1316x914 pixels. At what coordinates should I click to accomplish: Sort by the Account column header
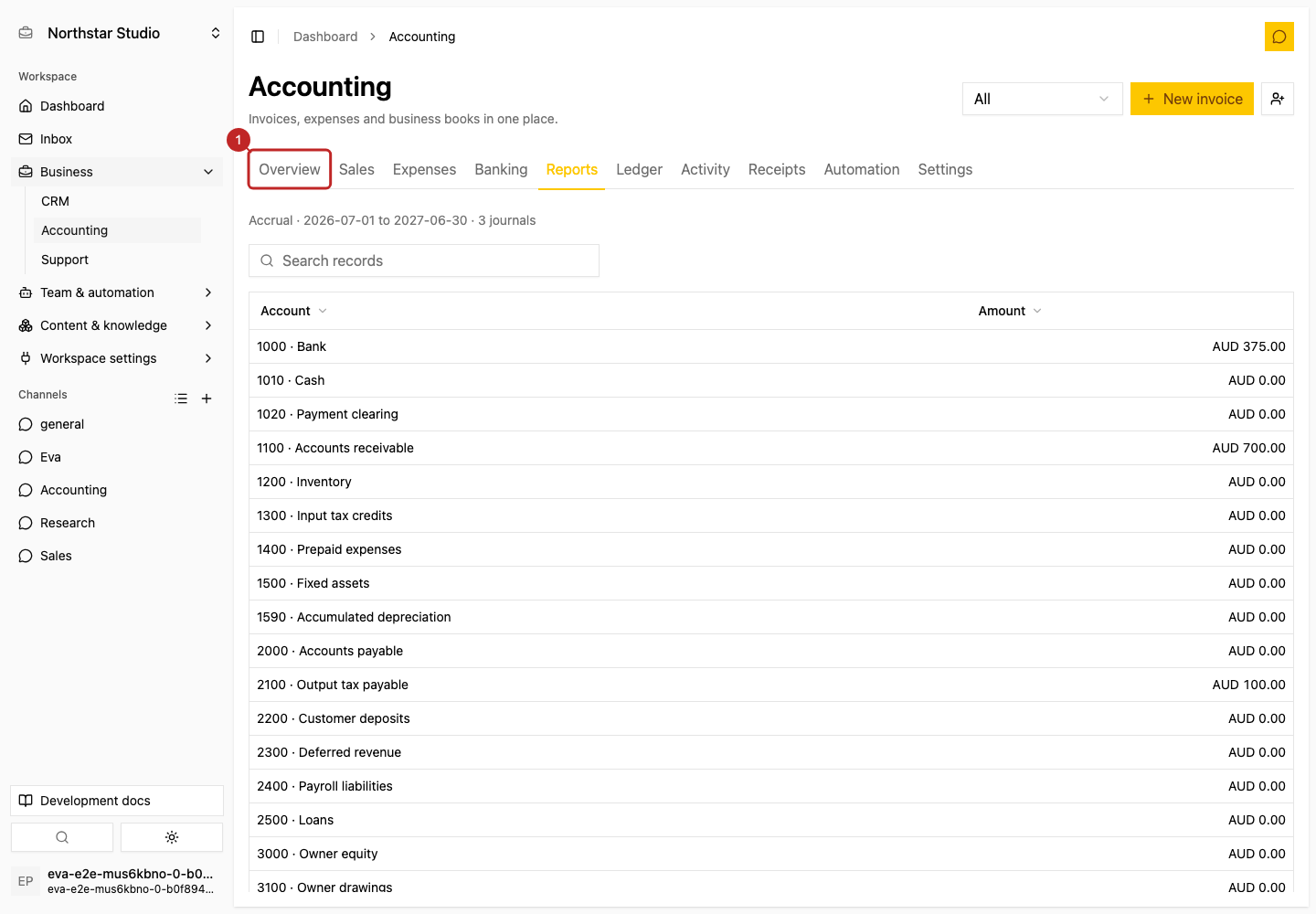[293, 311]
